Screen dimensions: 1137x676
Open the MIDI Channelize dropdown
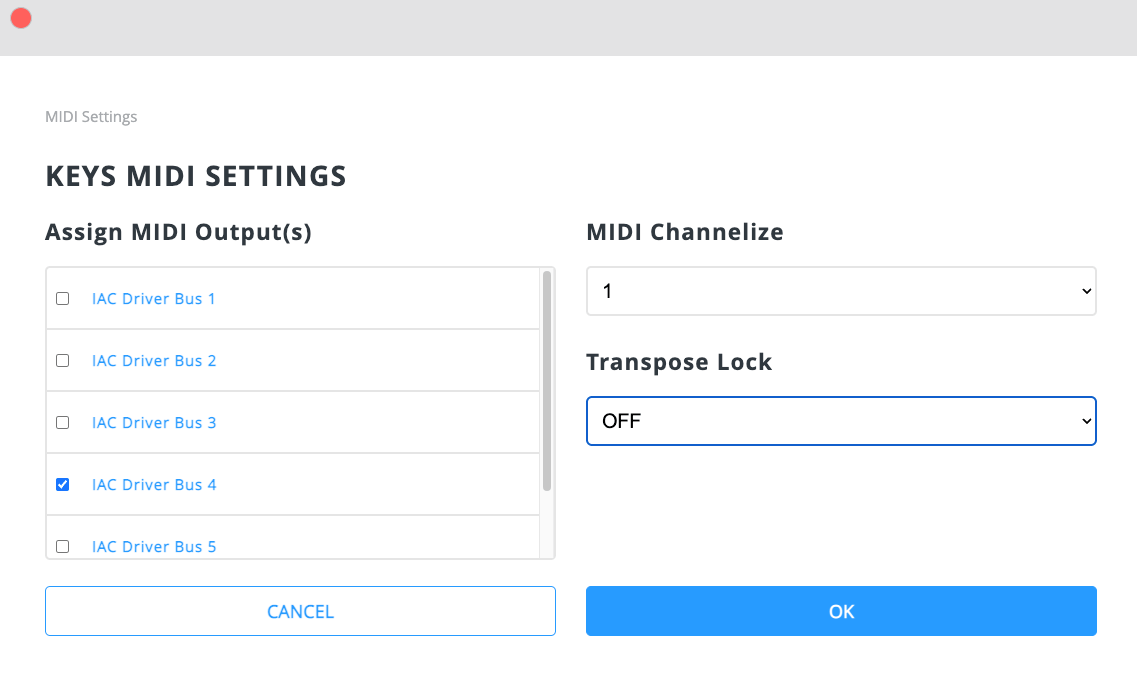841,291
